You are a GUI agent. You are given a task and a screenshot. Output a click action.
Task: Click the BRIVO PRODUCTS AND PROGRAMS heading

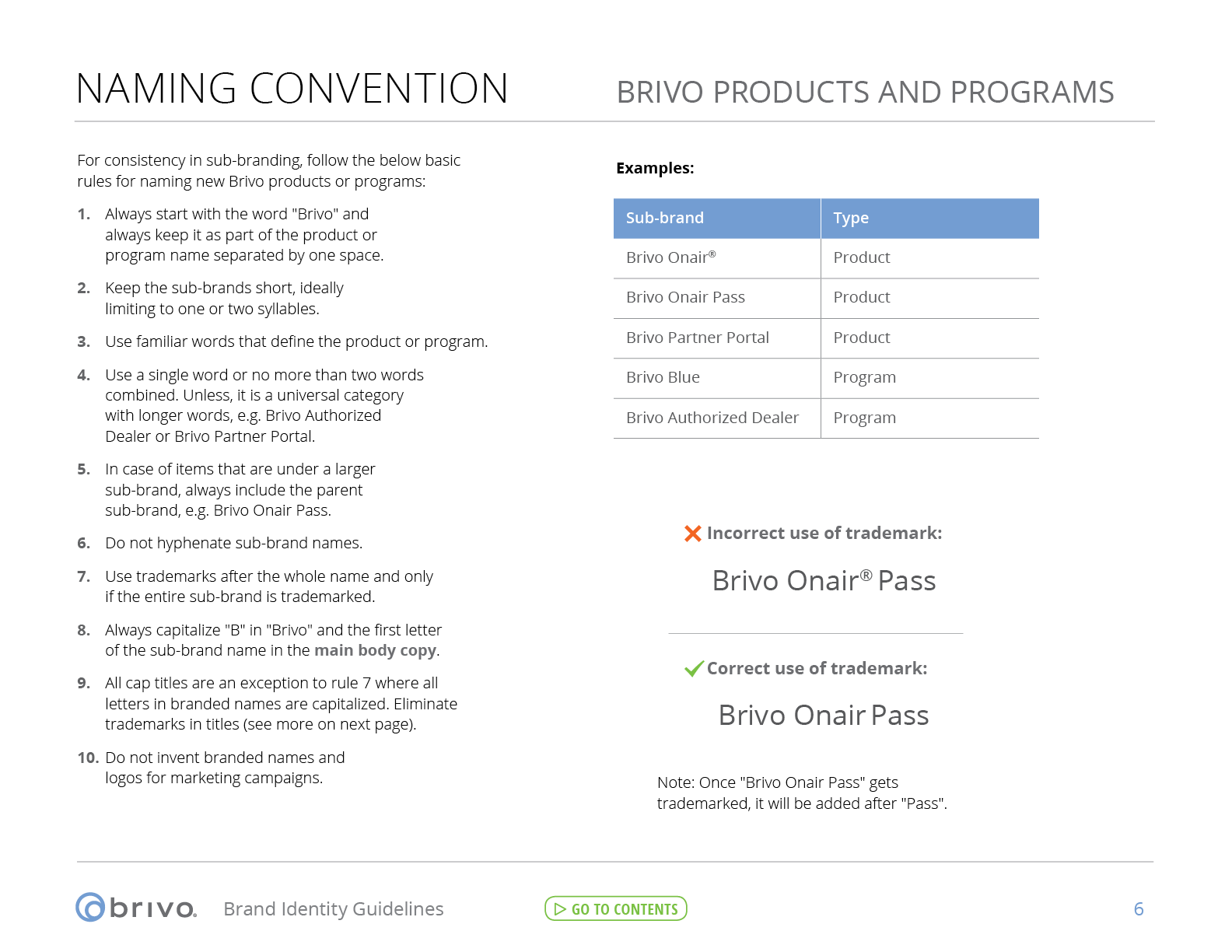click(x=865, y=93)
